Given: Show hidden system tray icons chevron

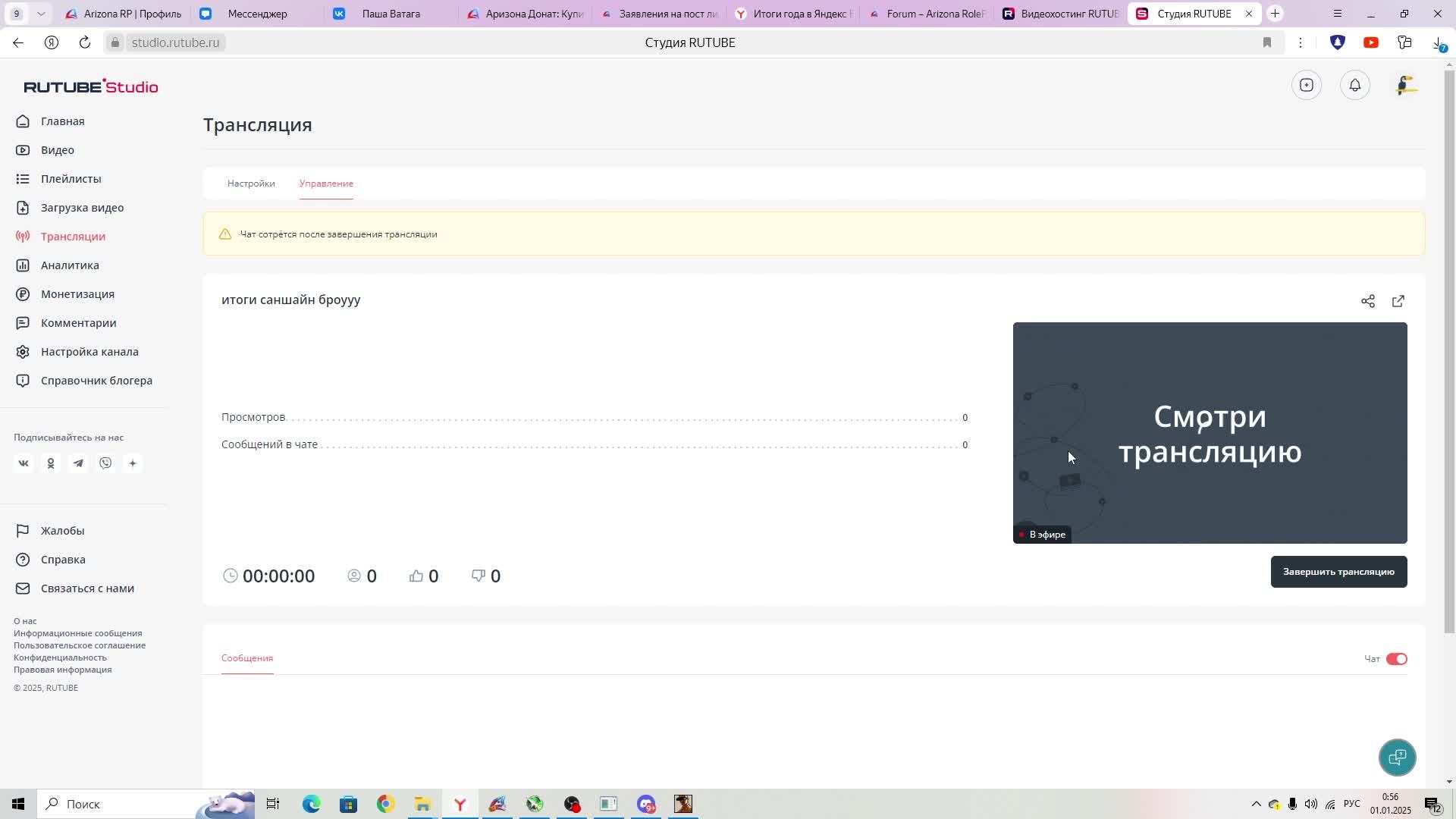Looking at the screenshot, I should (x=1256, y=804).
